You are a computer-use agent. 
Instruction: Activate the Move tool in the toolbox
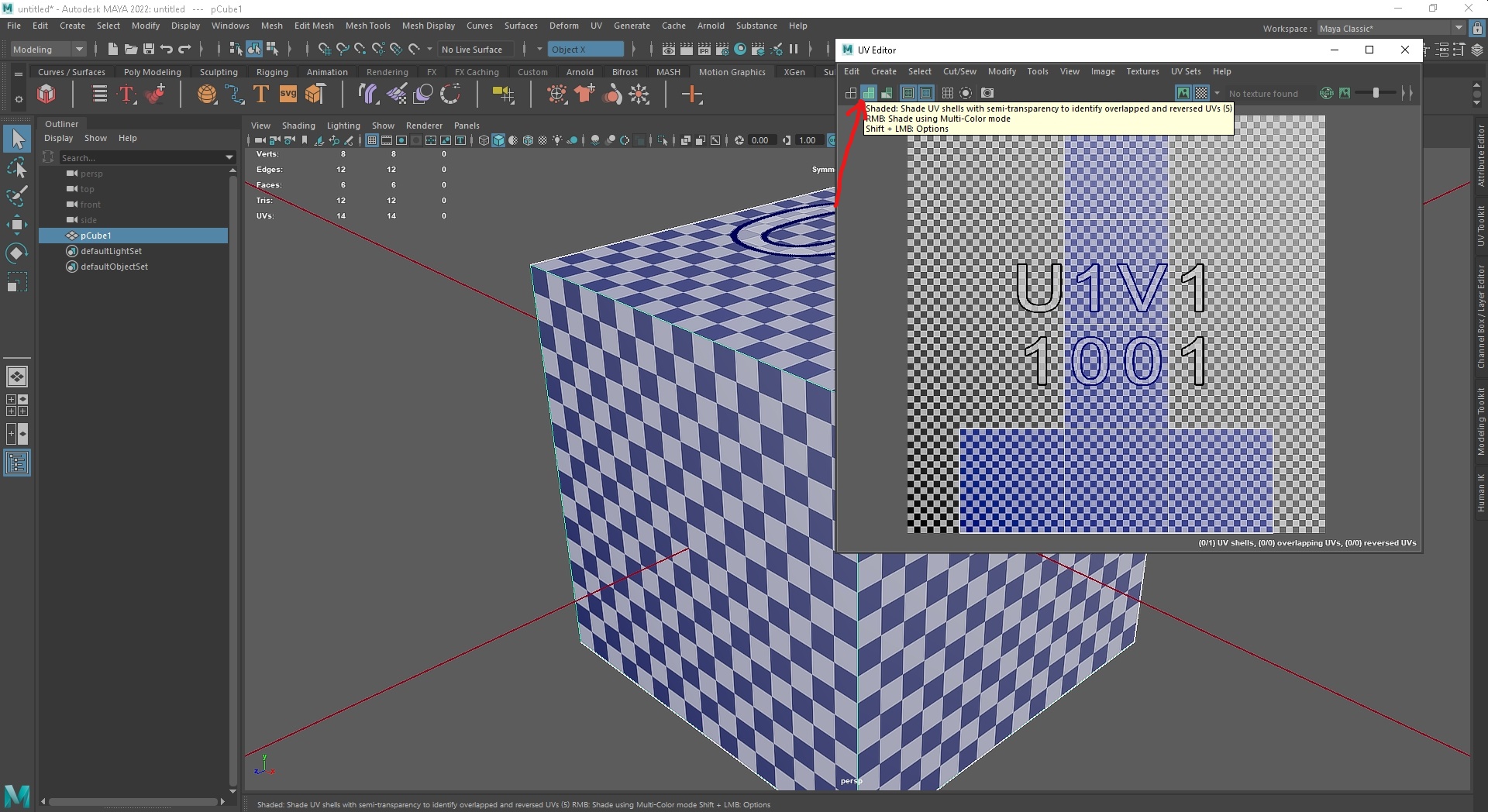click(17, 225)
